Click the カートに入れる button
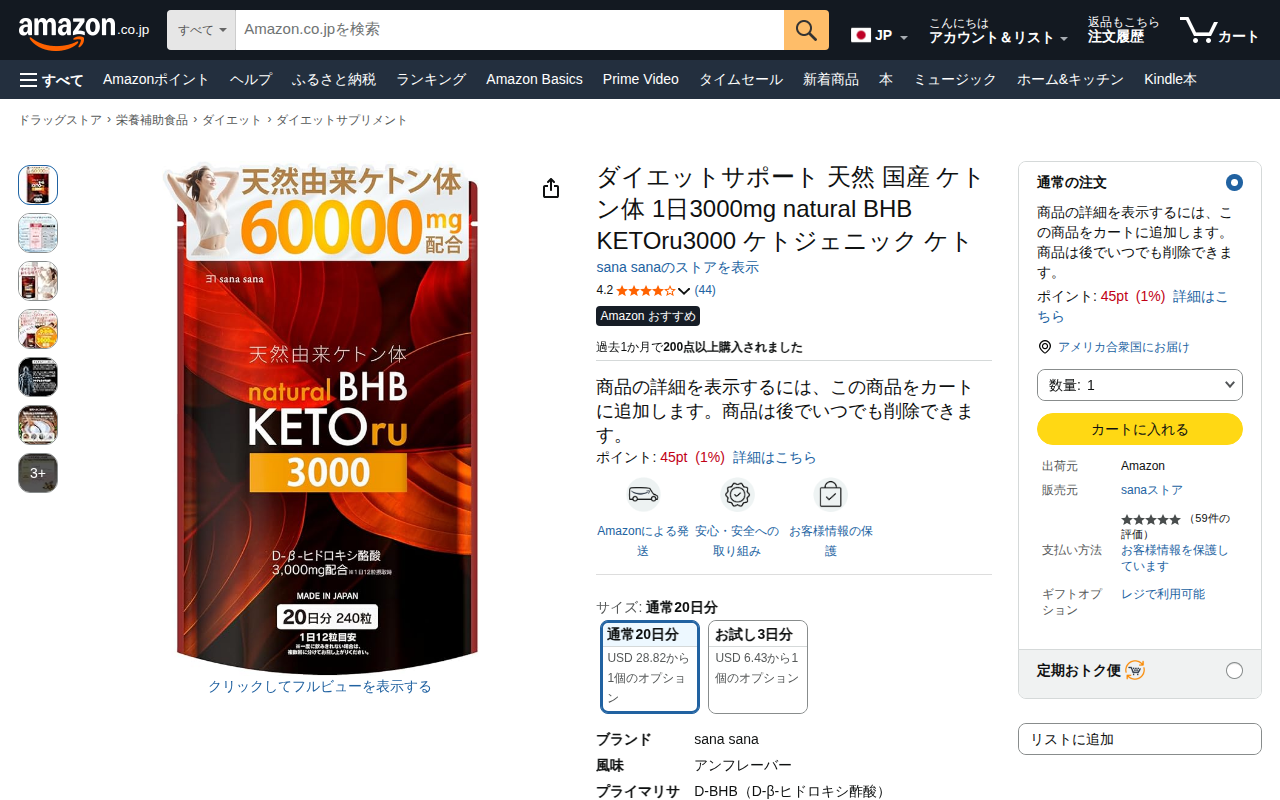The height and width of the screenshot is (800, 1280). point(1140,429)
